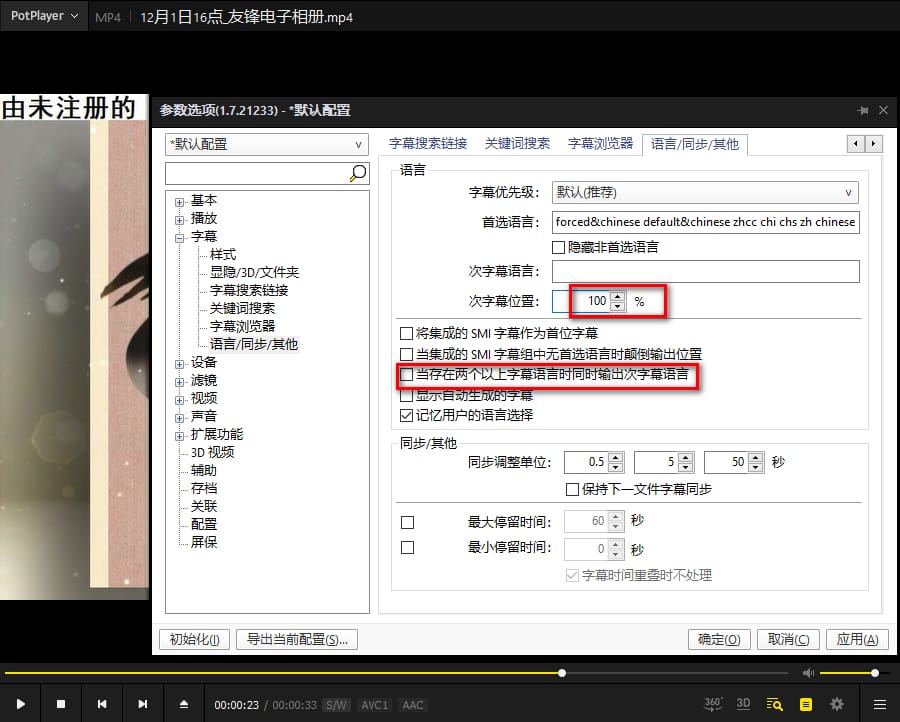
Task: Expand the 基本 tree node
Action: [x=180, y=202]
